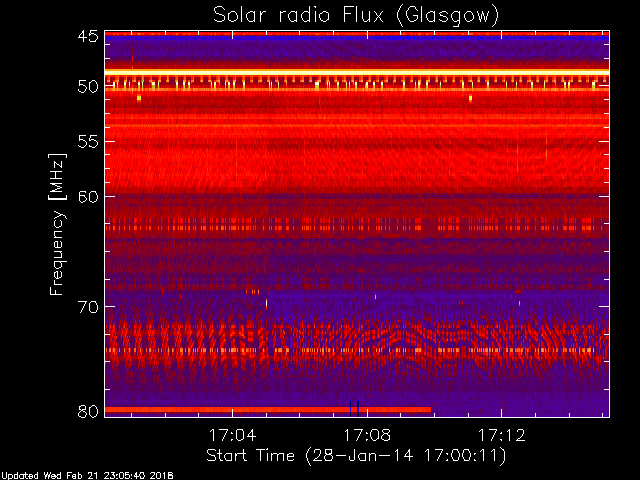Click the red horizontal bar at 80 MHz

[x=268, y=409]
